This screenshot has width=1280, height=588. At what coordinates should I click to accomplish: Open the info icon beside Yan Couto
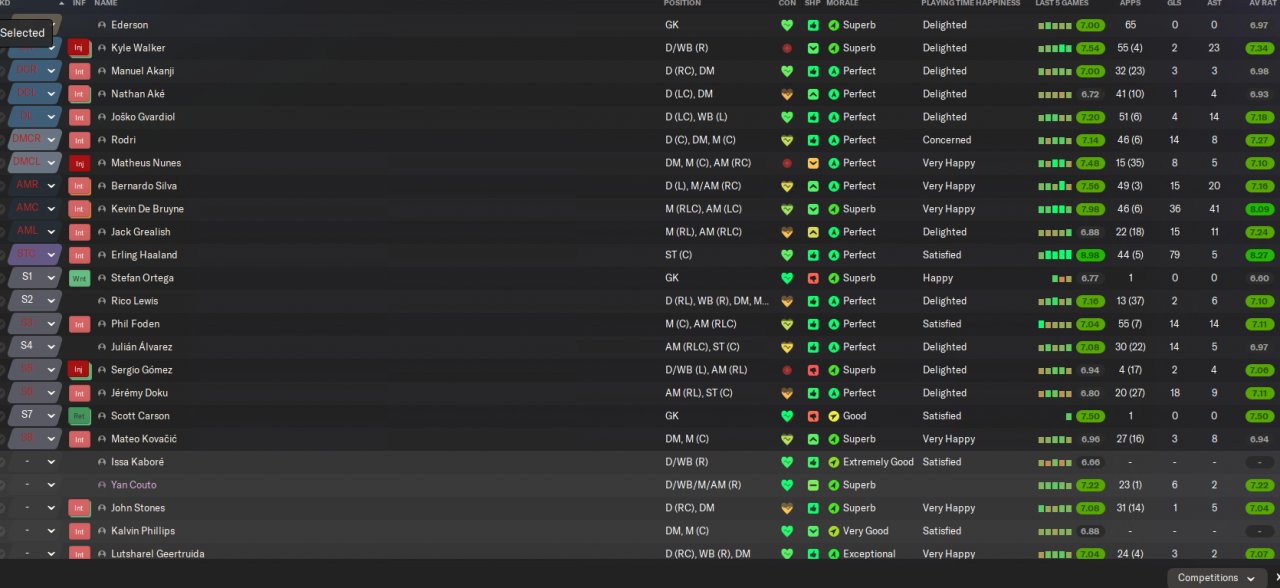coord(102,485)
